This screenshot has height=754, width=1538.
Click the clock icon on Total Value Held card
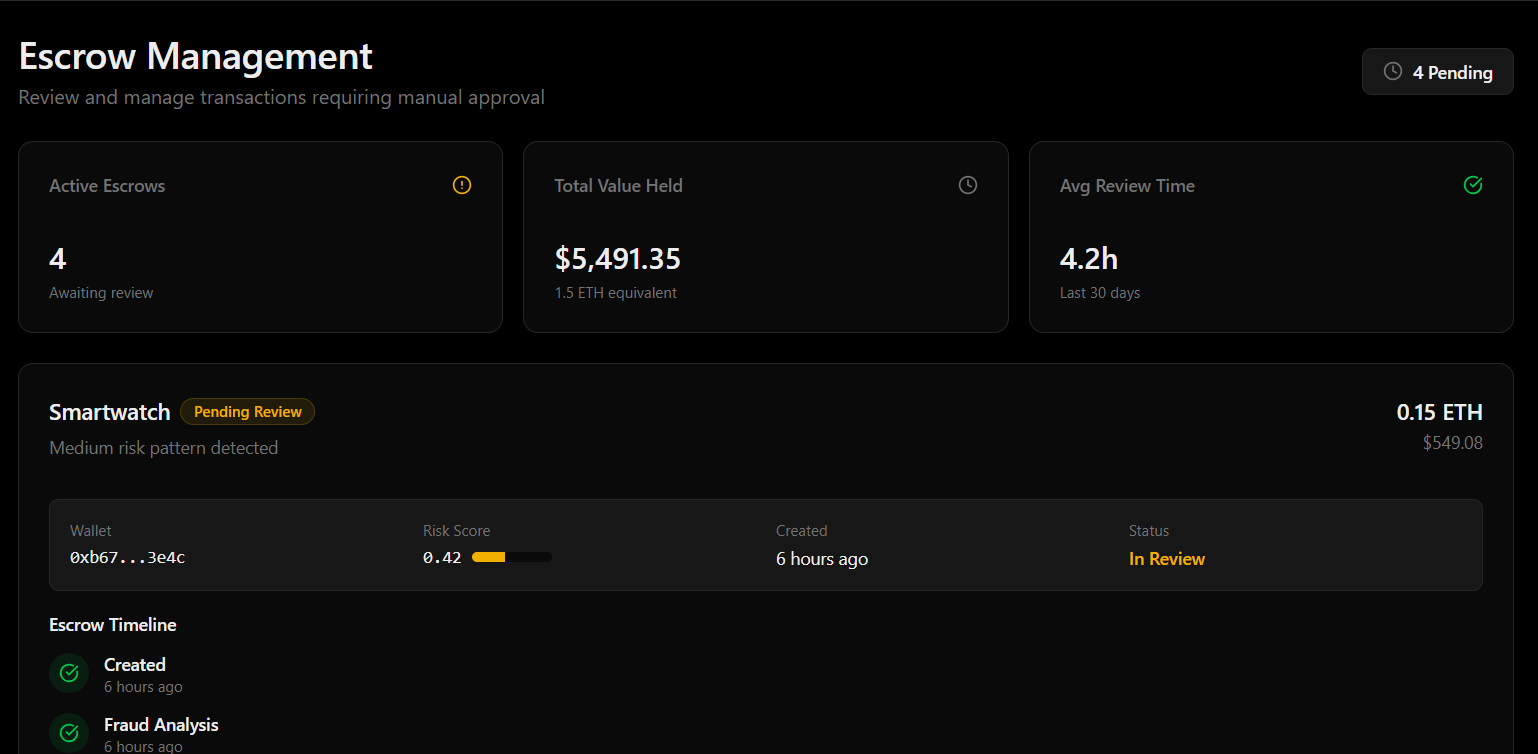[967, 185]
